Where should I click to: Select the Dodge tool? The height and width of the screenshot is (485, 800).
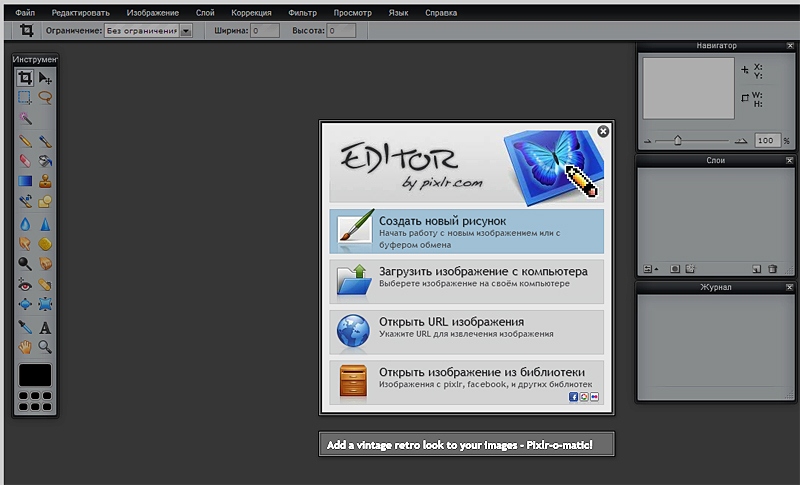tap(24, 264)
